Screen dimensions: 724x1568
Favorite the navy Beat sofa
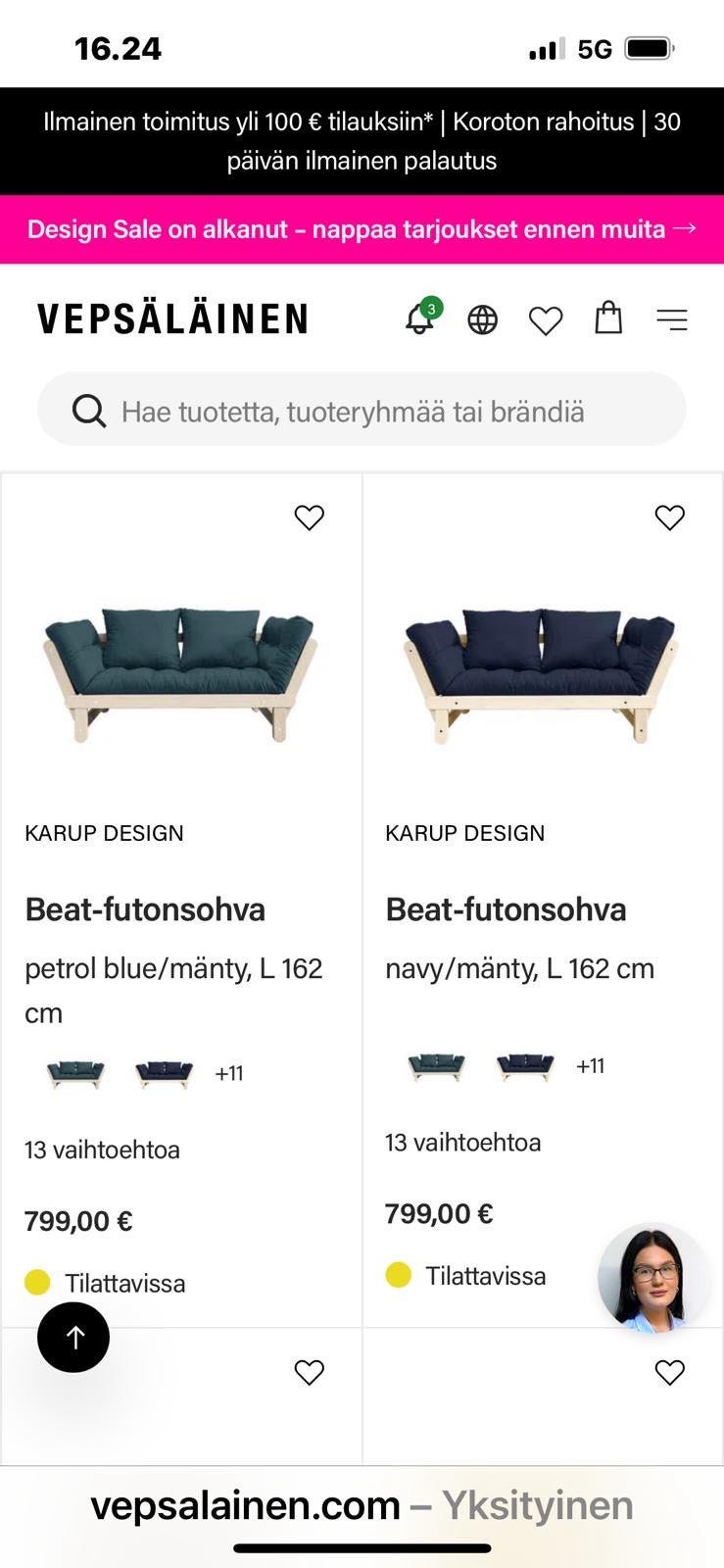670,517
